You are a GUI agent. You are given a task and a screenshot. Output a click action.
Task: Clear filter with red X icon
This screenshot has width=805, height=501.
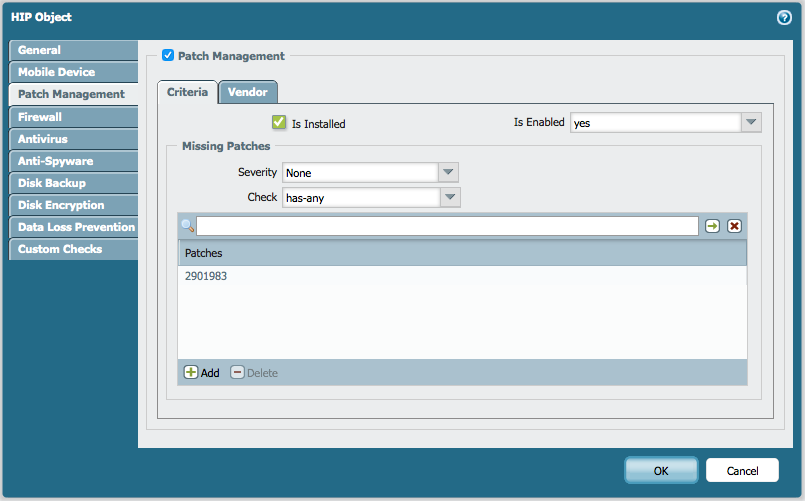tap(734, 226)
